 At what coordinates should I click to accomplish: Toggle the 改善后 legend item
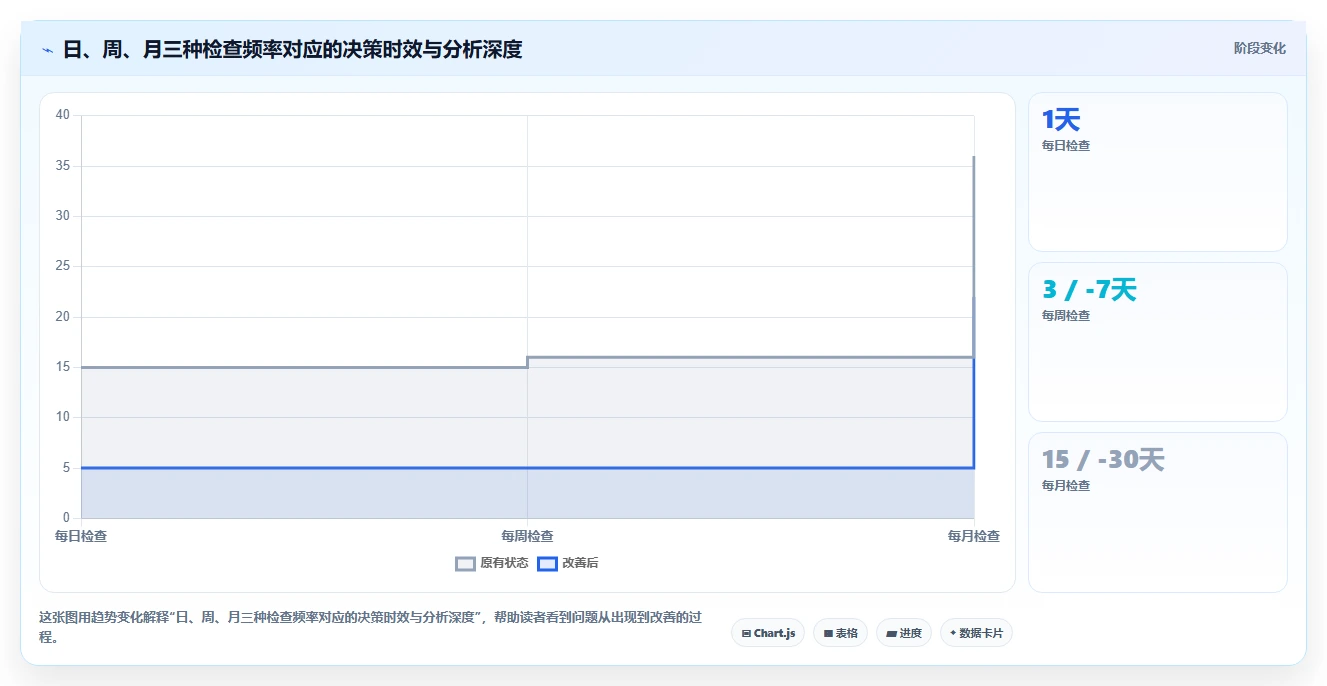pos(568,563)
